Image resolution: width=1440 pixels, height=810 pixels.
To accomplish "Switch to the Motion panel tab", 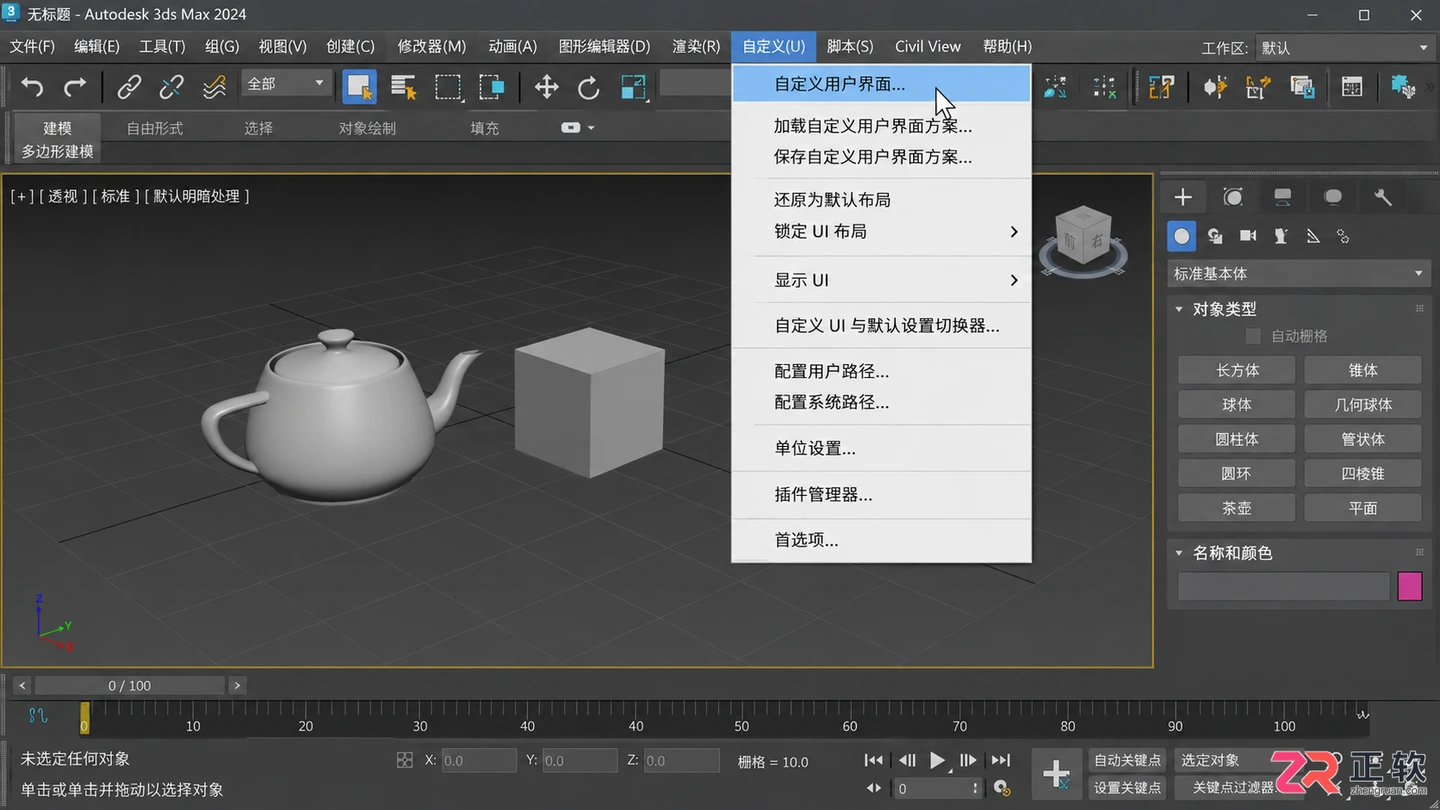I will [x=1333, y=197].
